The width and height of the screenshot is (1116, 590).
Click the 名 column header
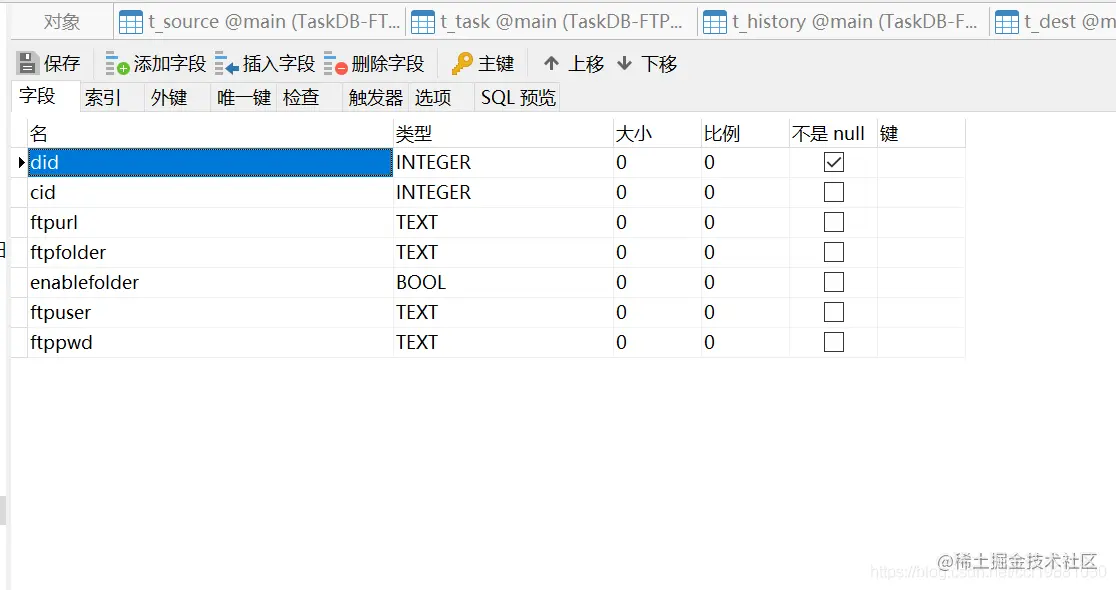(210, 133)
